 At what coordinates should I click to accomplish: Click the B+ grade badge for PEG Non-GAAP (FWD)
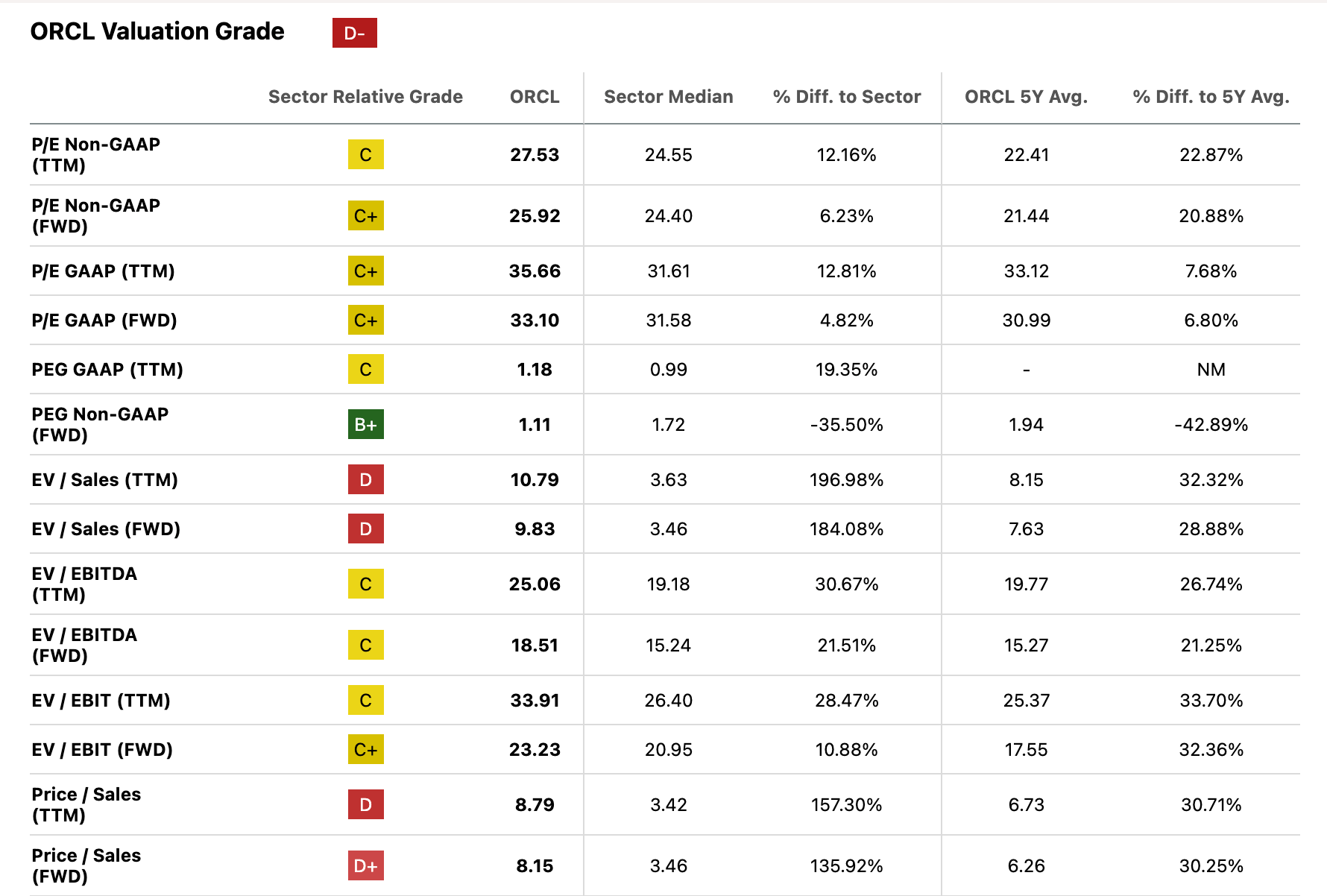click(365, 425)
